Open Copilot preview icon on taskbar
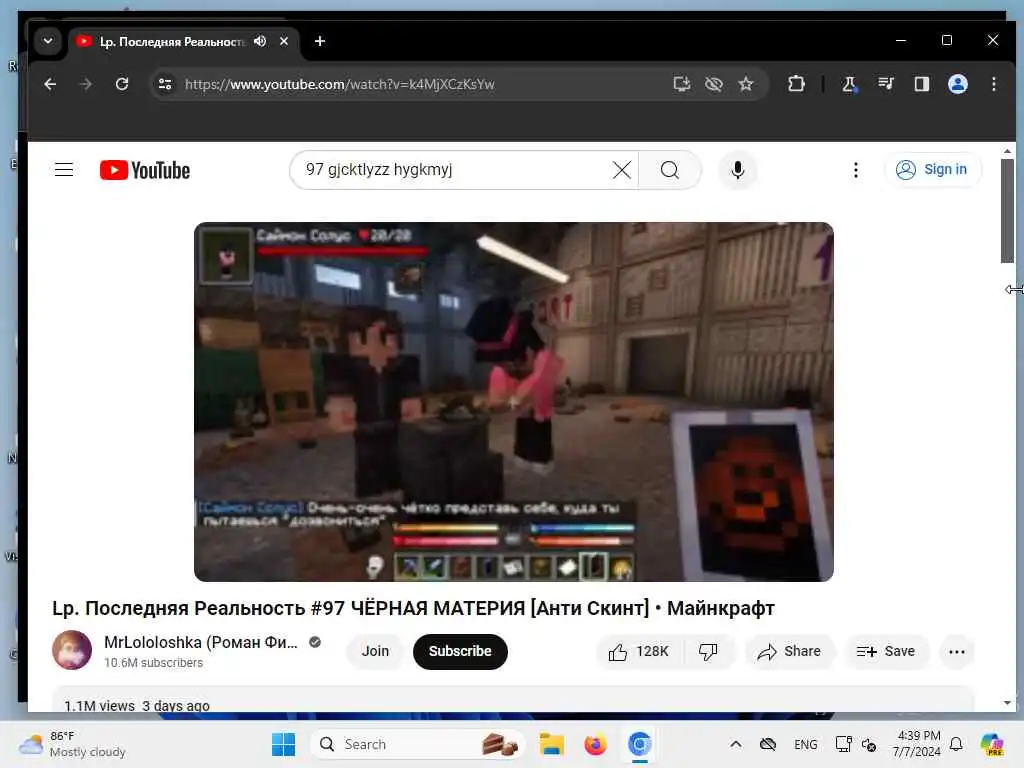 pos(992,744)
